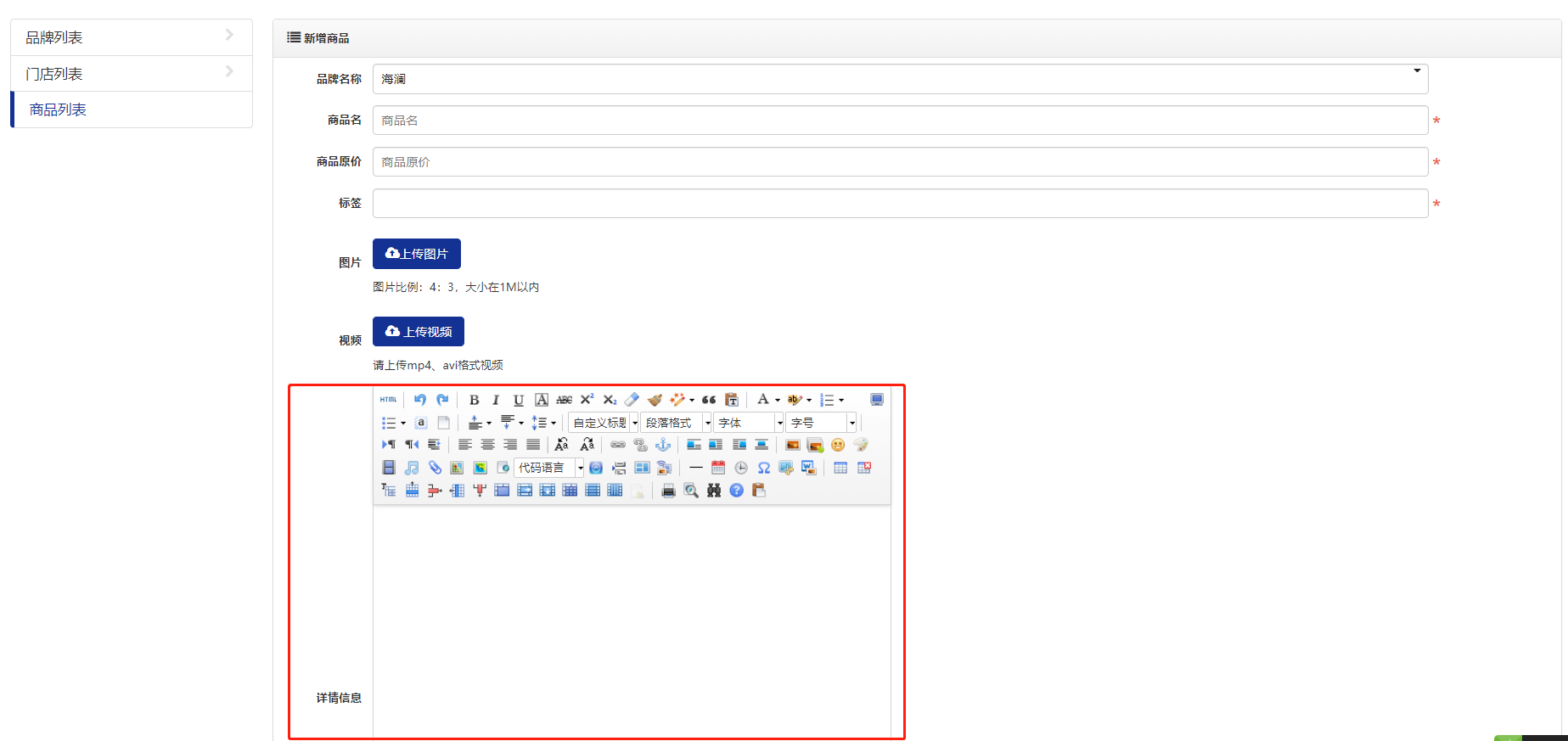Viewport: 1568px width, 741px height.
Task: Insert an unordered bullet list
Action: pos(388,423)
